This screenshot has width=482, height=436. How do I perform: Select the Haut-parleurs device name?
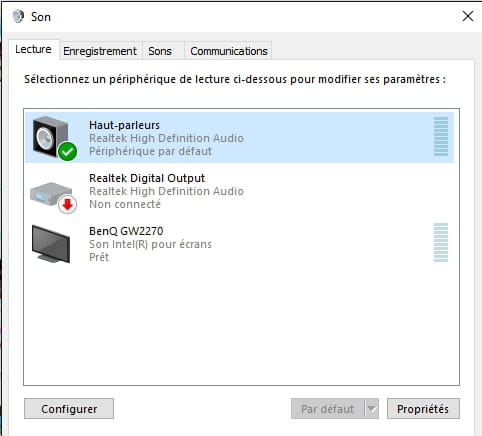coord(124,125)
